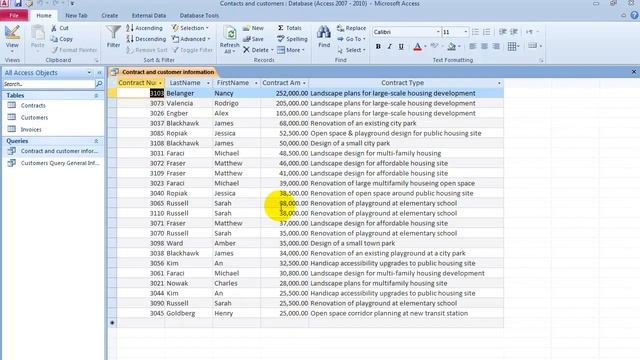Select Contract and customer infor... query in pane

point(59,151)
